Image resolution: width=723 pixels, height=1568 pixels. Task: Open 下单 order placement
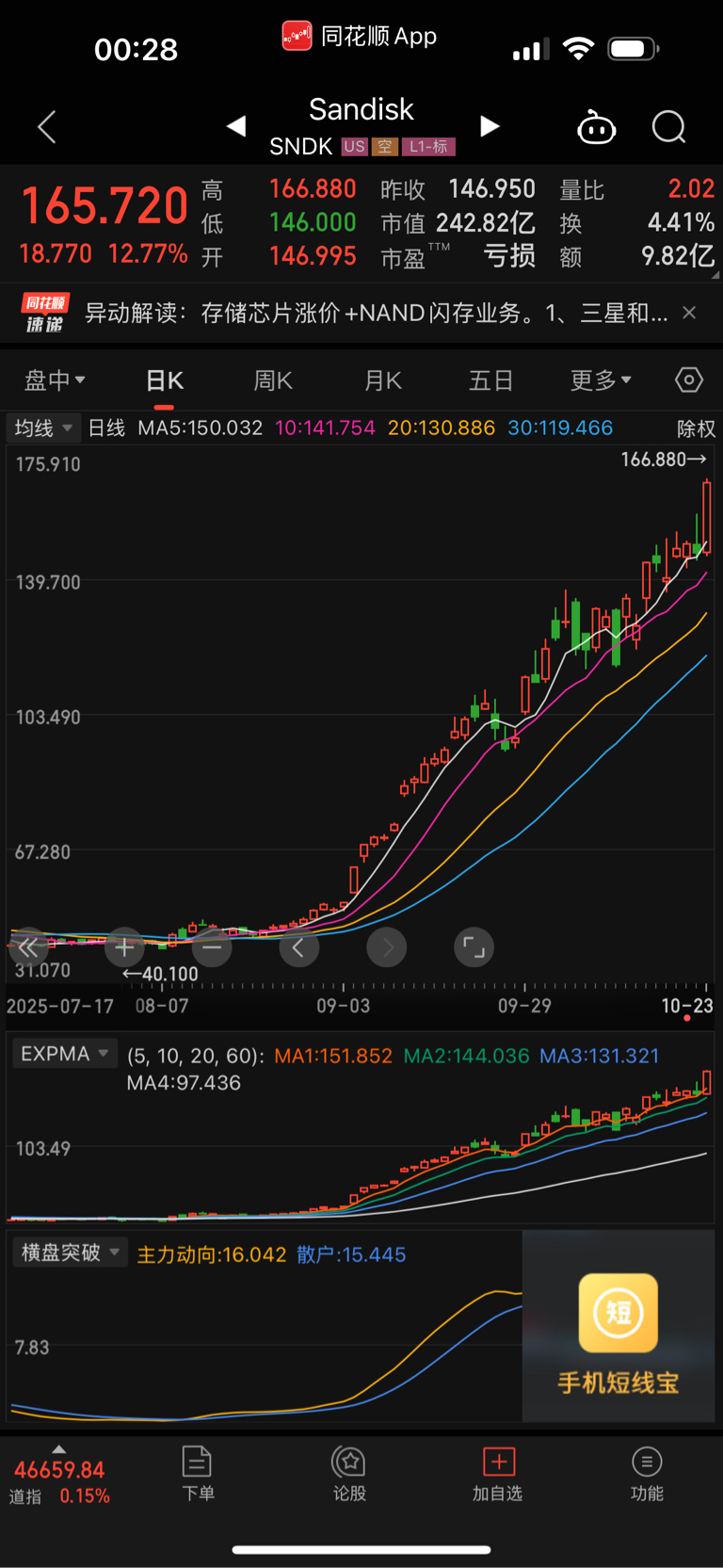pos(198,1474)
